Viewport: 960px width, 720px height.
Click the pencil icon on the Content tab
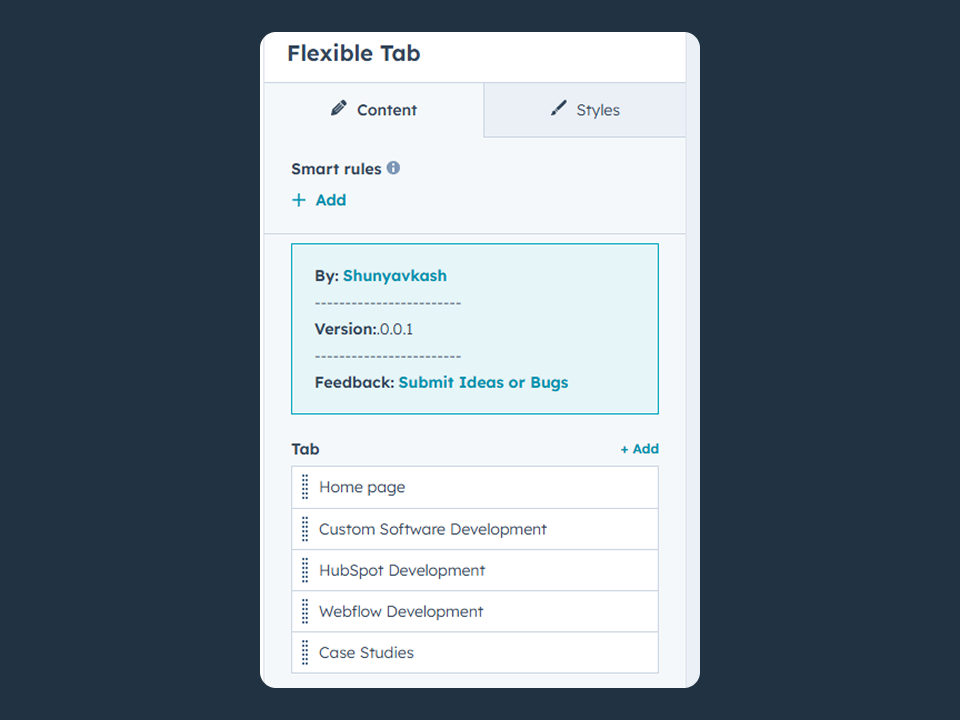(338, 109)
